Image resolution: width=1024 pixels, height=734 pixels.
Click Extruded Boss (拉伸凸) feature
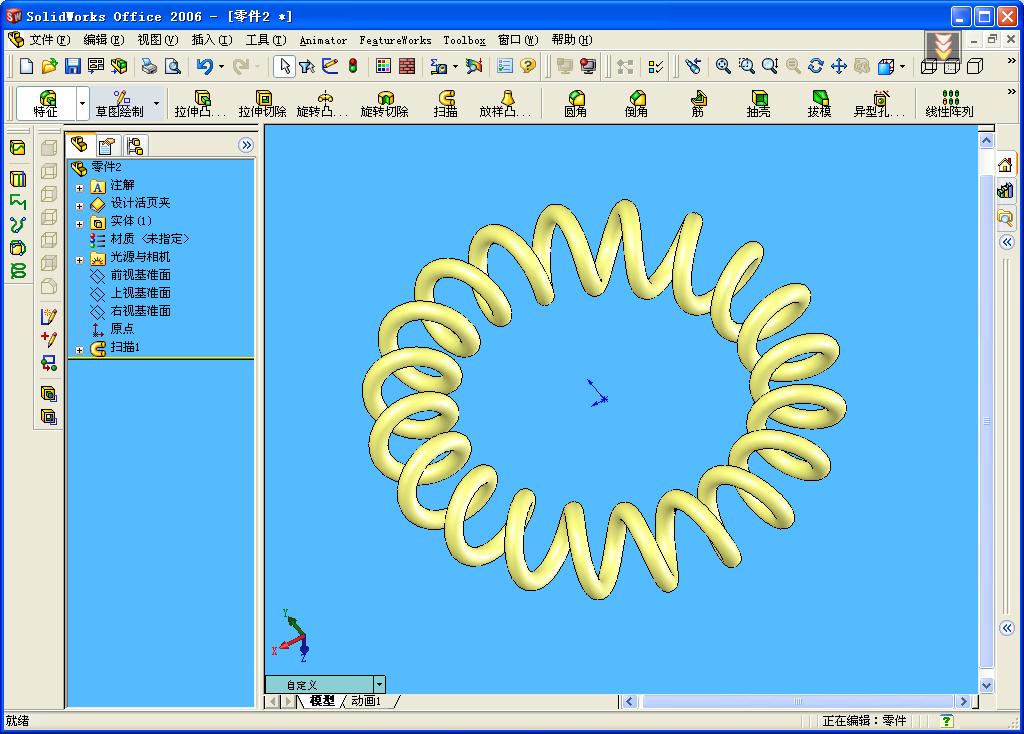click(x=201, y=104)
